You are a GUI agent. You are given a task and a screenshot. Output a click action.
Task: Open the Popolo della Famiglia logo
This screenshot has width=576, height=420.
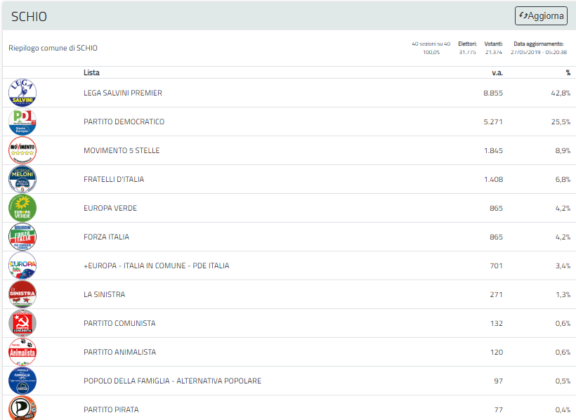[22, 381]
